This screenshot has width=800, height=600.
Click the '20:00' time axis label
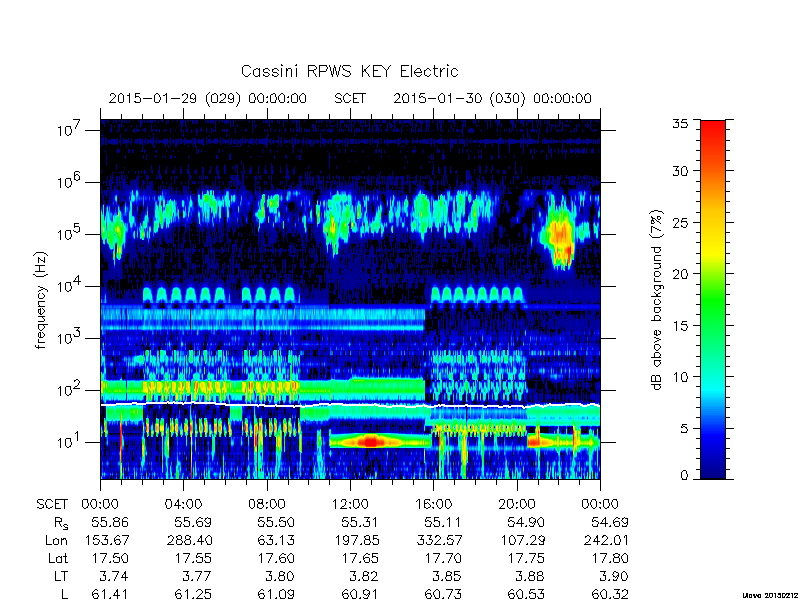point(516,505)
